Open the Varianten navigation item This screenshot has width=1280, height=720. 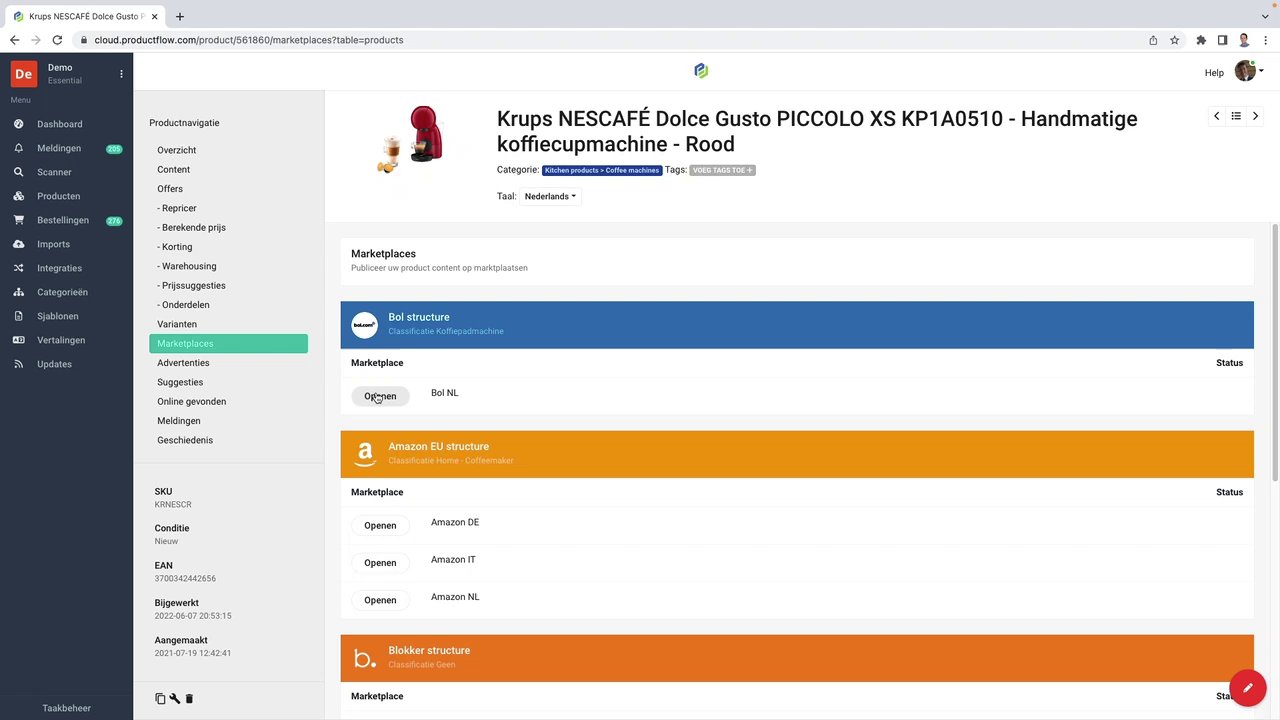click(177, 324)
